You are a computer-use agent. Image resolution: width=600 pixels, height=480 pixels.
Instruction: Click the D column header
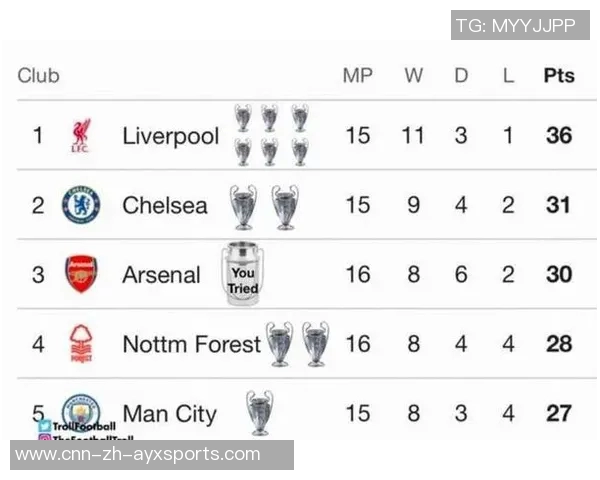click(x=461, y=75)
